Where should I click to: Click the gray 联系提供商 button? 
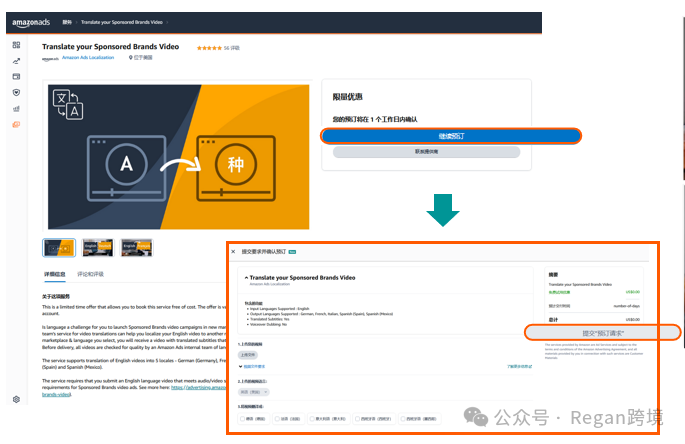pos(426,152)
